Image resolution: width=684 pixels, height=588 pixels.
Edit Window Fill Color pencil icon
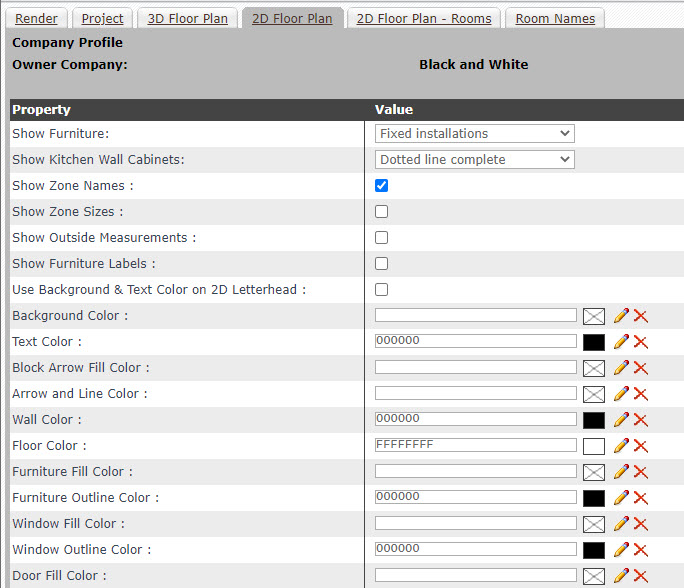click(621, 523)
